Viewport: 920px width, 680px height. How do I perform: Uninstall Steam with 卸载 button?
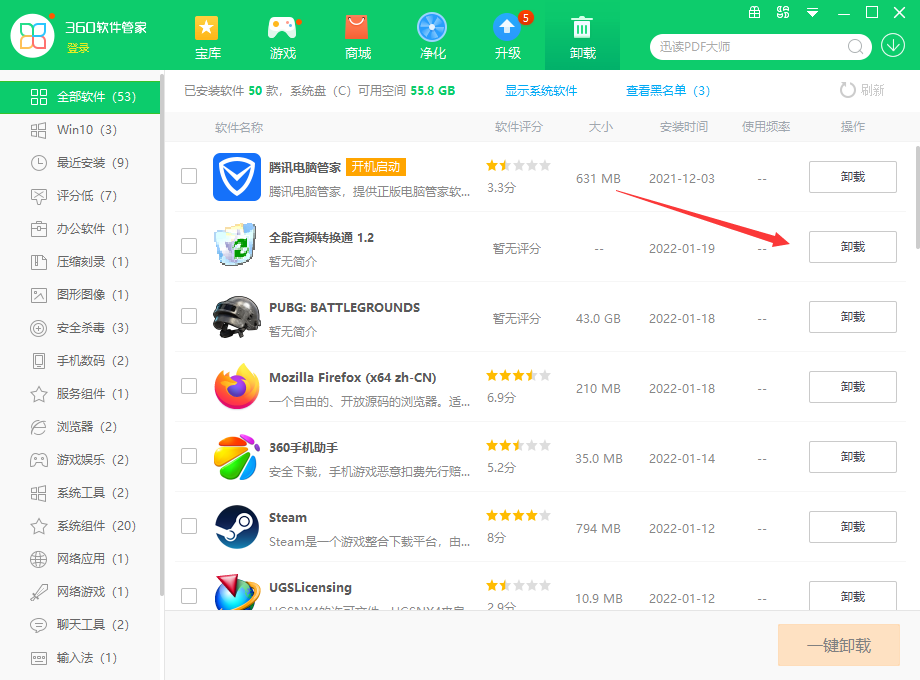[853, 527]
